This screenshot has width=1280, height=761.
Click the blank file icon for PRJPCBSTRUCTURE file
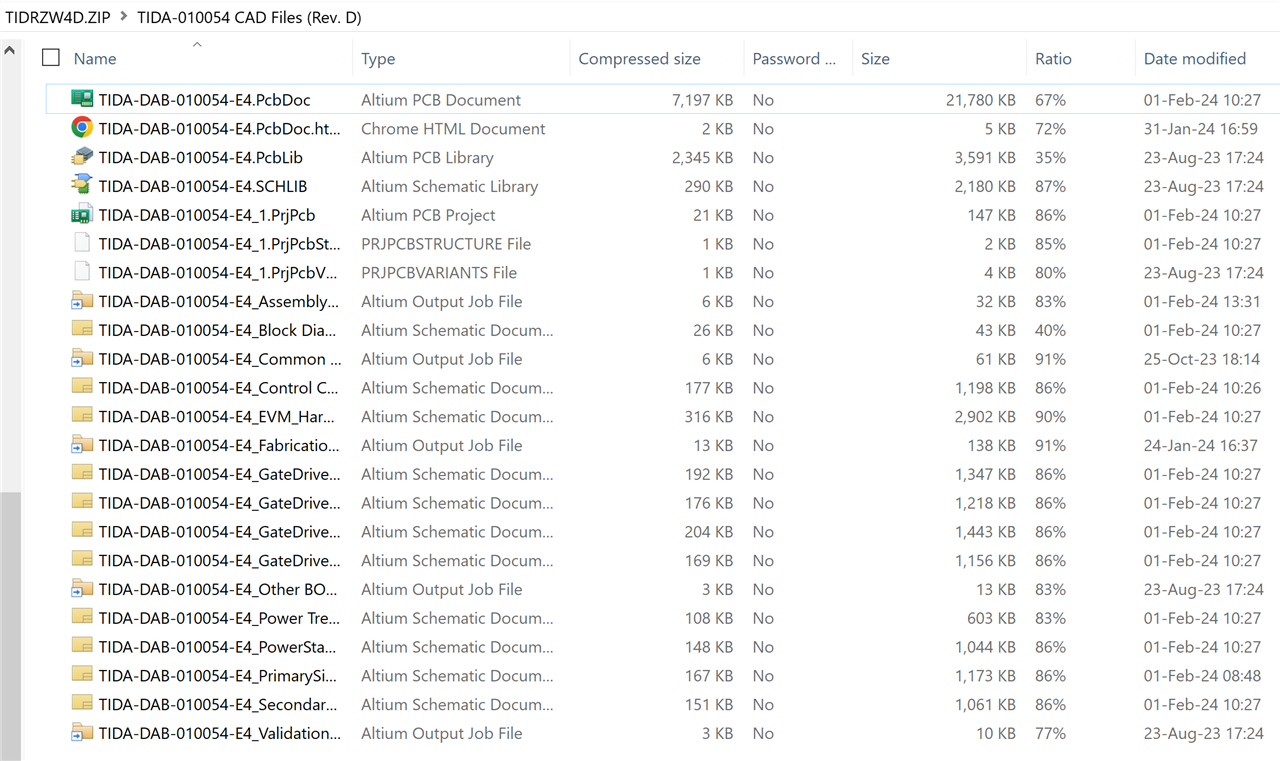(82, 243)
